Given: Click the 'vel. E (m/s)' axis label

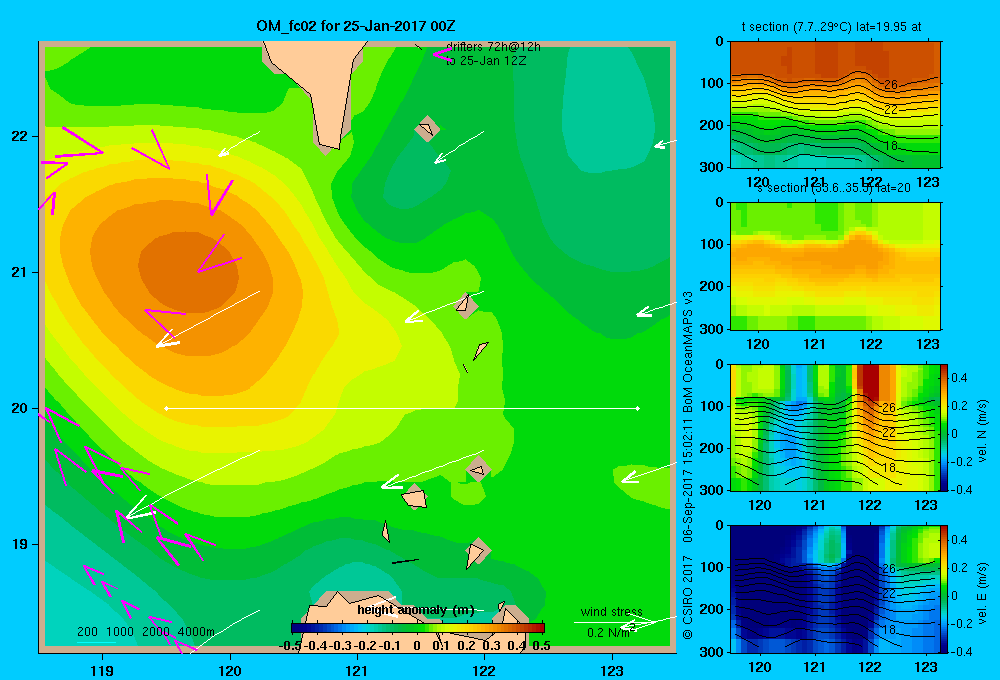Looking at the screenshot, I should click(982, 593).
